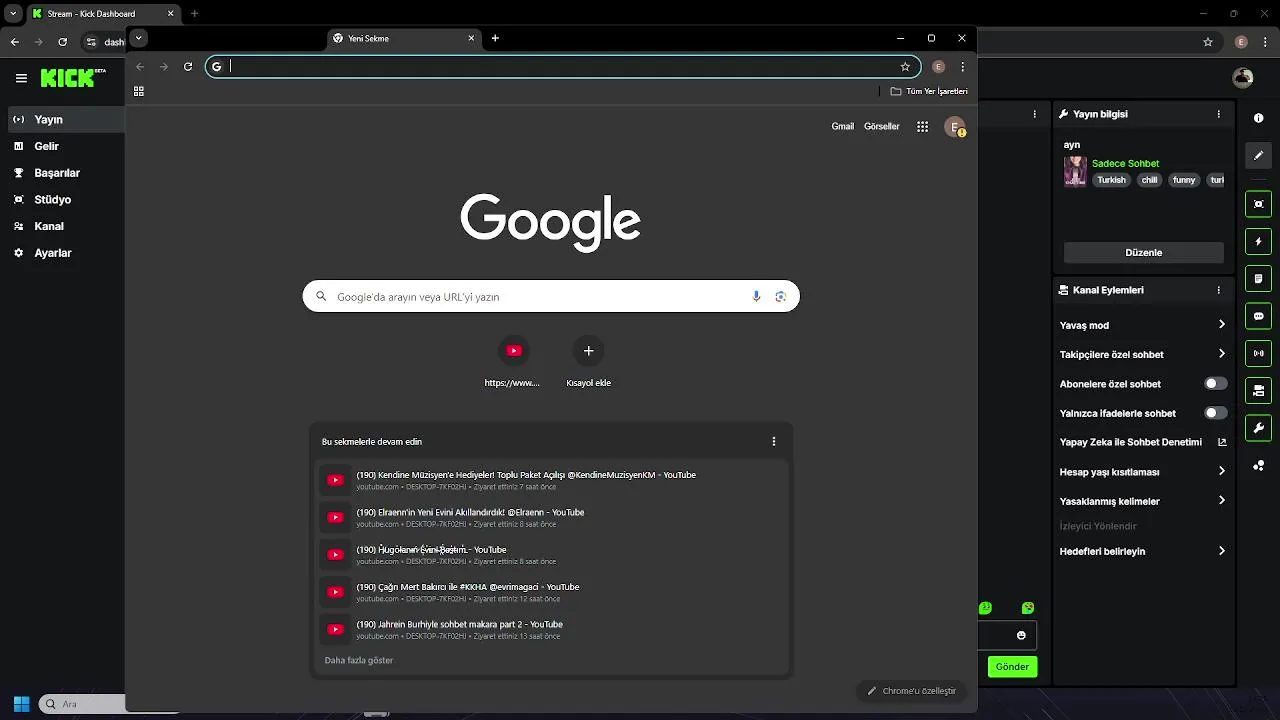Toggle Abonelere özel sohbet switch

(x=1215, y=384)
